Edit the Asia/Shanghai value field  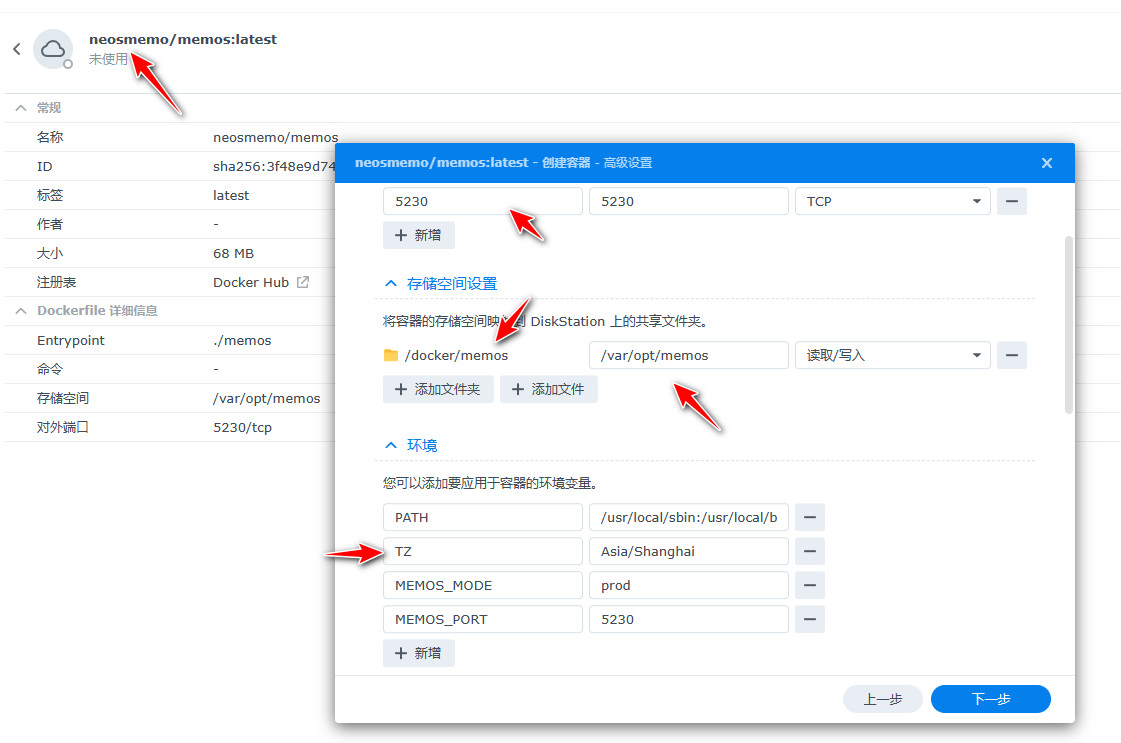[688, 551]
